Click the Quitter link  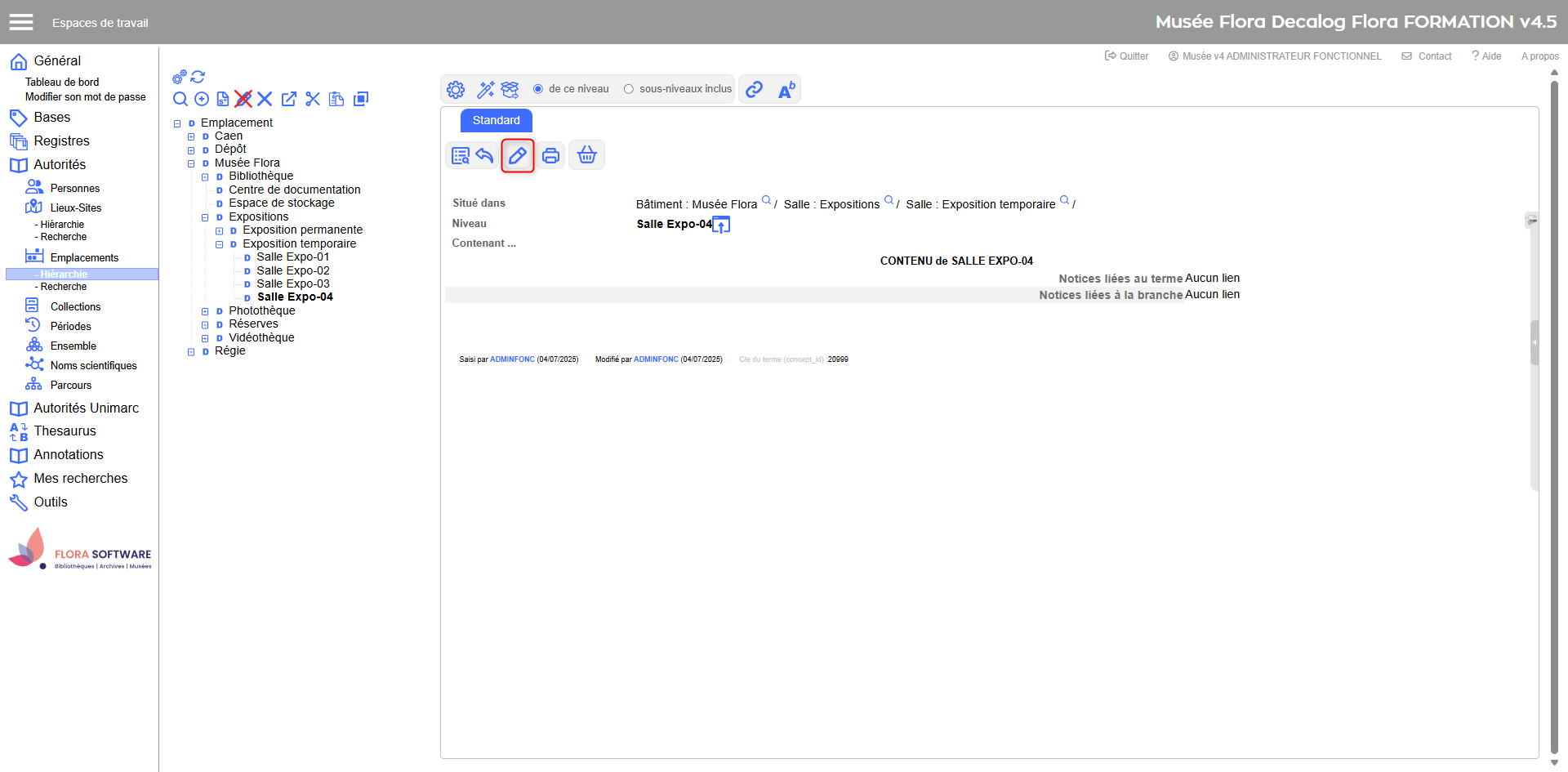pos(1127,56)
